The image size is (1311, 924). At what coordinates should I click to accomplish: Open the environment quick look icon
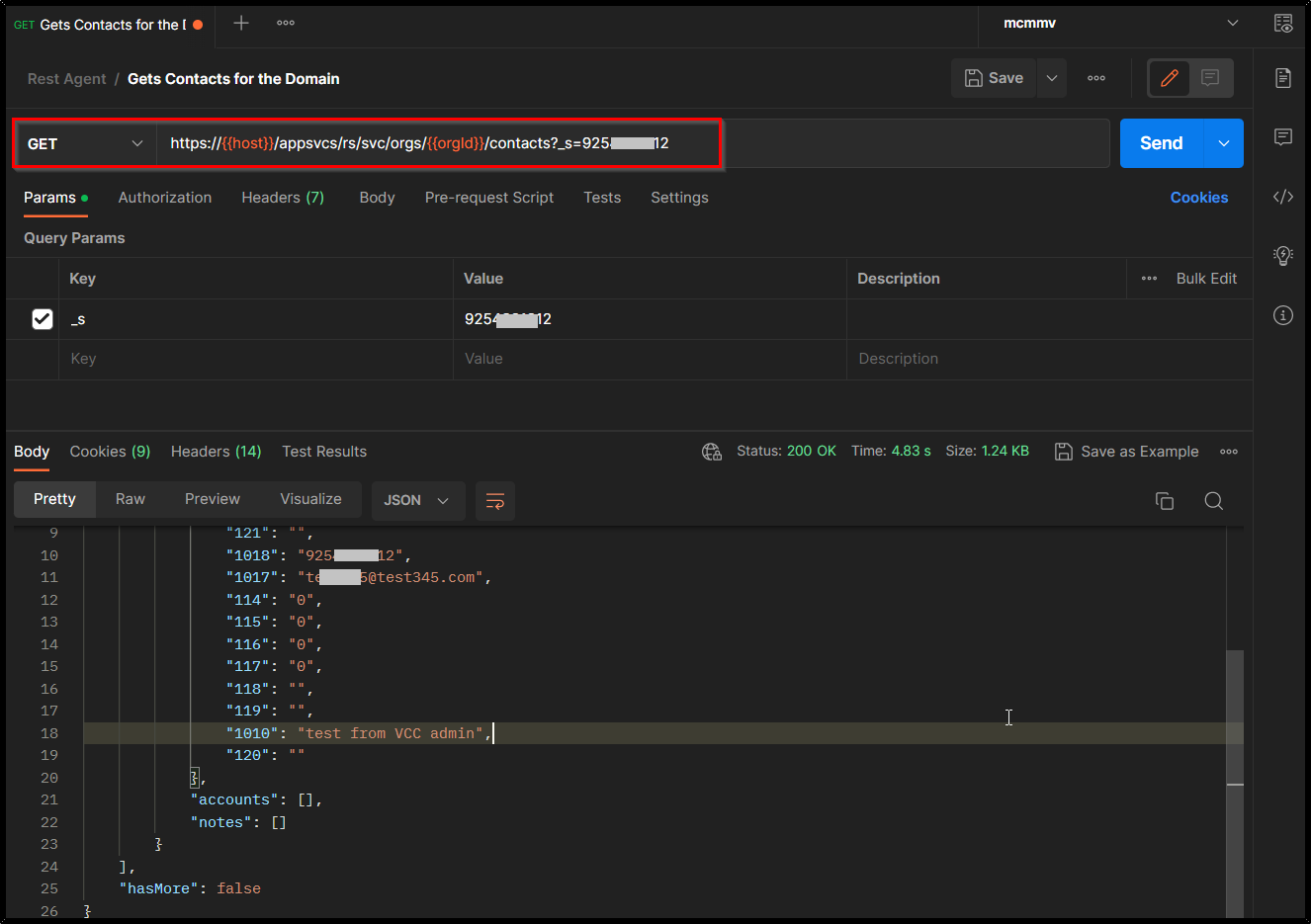coord(1283,24)
